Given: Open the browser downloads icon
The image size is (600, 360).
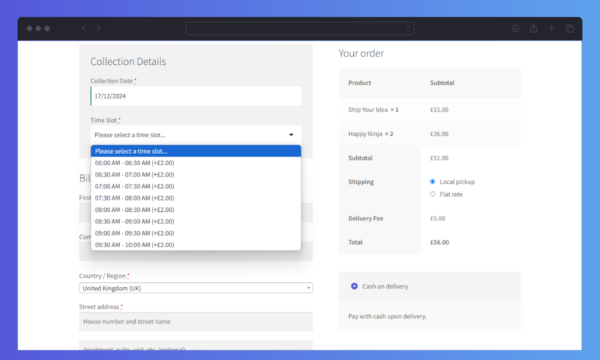Looking at the screenshot, I should [x=515, y=28].
